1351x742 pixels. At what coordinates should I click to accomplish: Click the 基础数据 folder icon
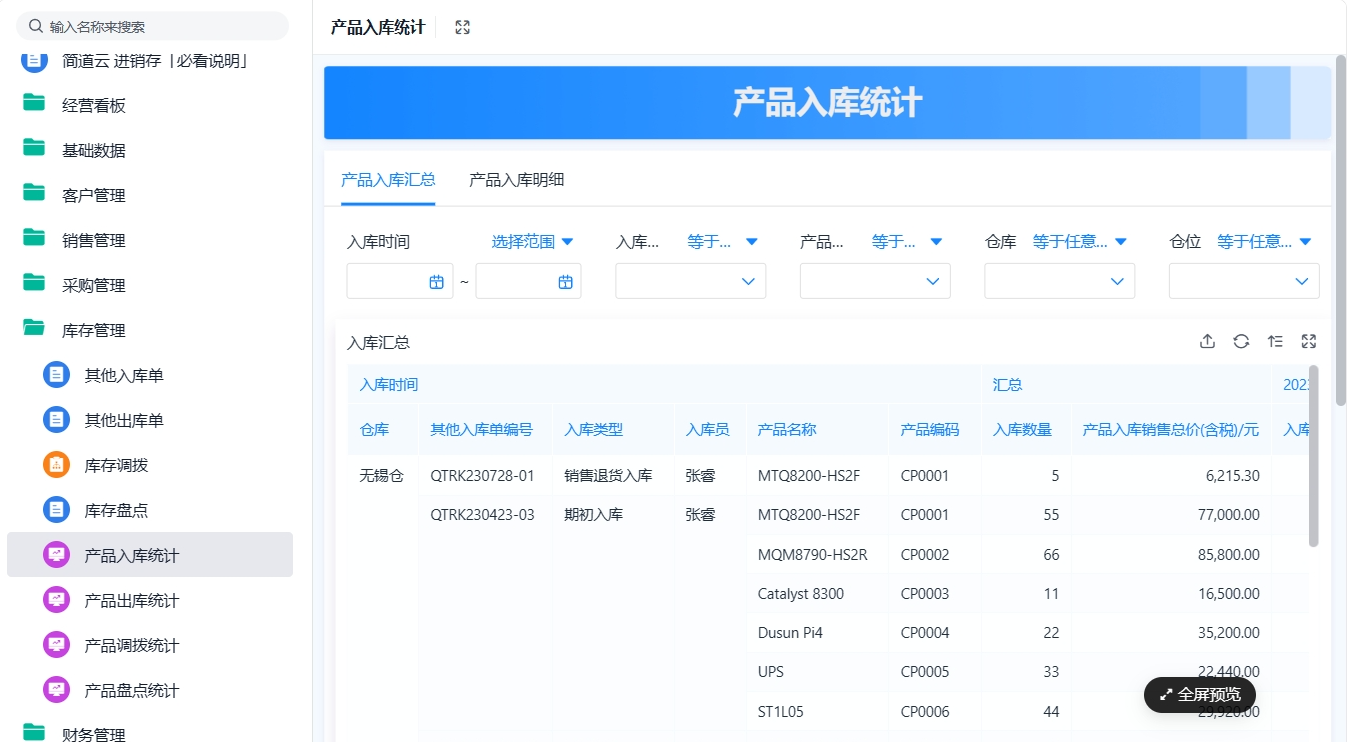(35, 147)
